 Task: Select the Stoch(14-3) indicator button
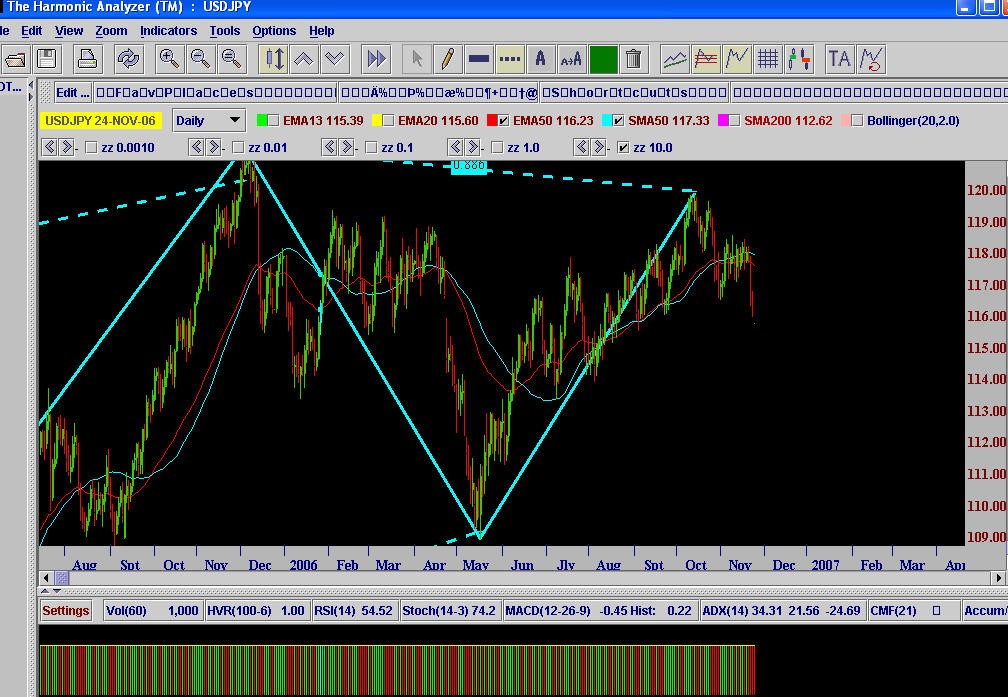(449, 611)
